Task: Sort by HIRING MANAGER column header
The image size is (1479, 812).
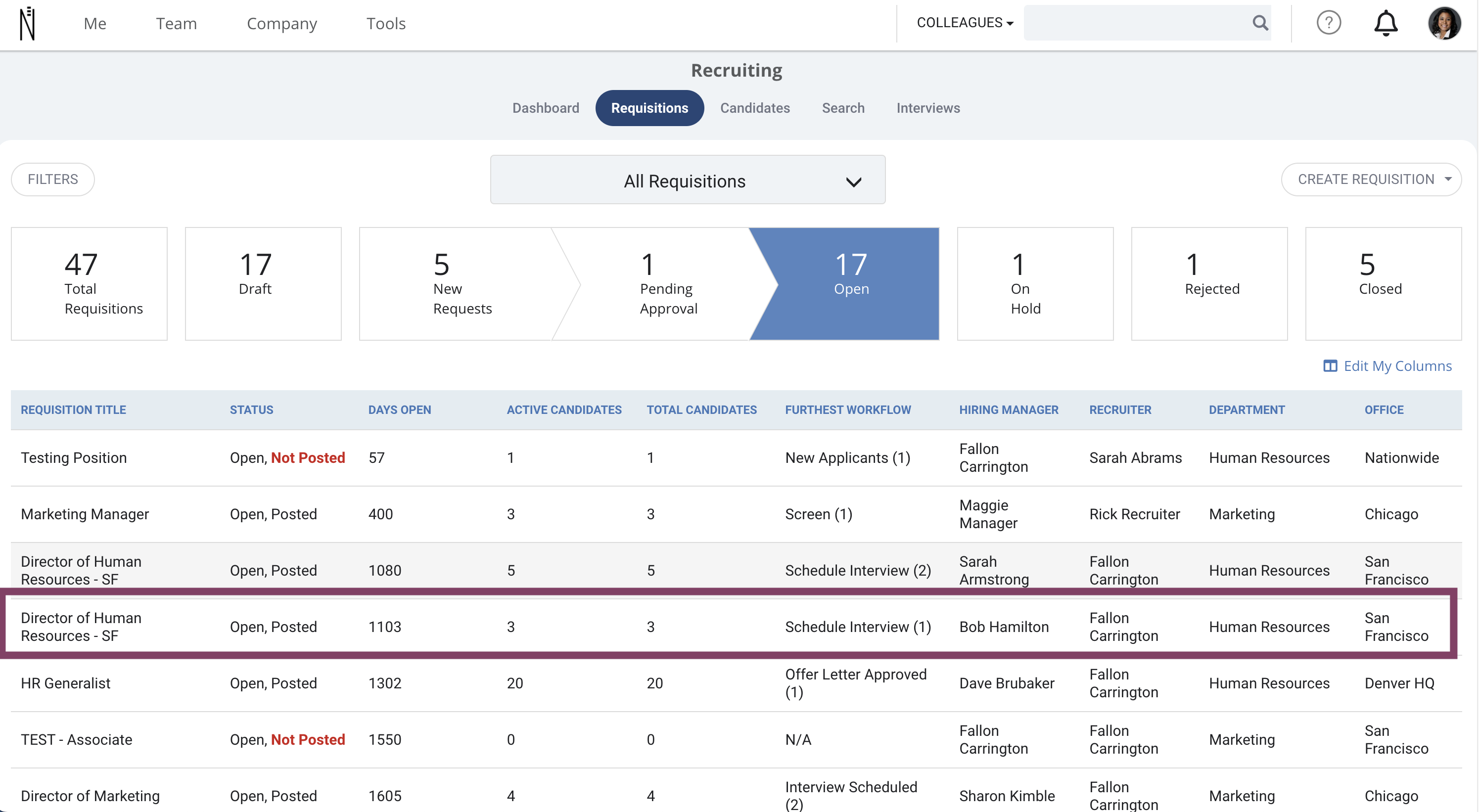Action: (1009, 410)
